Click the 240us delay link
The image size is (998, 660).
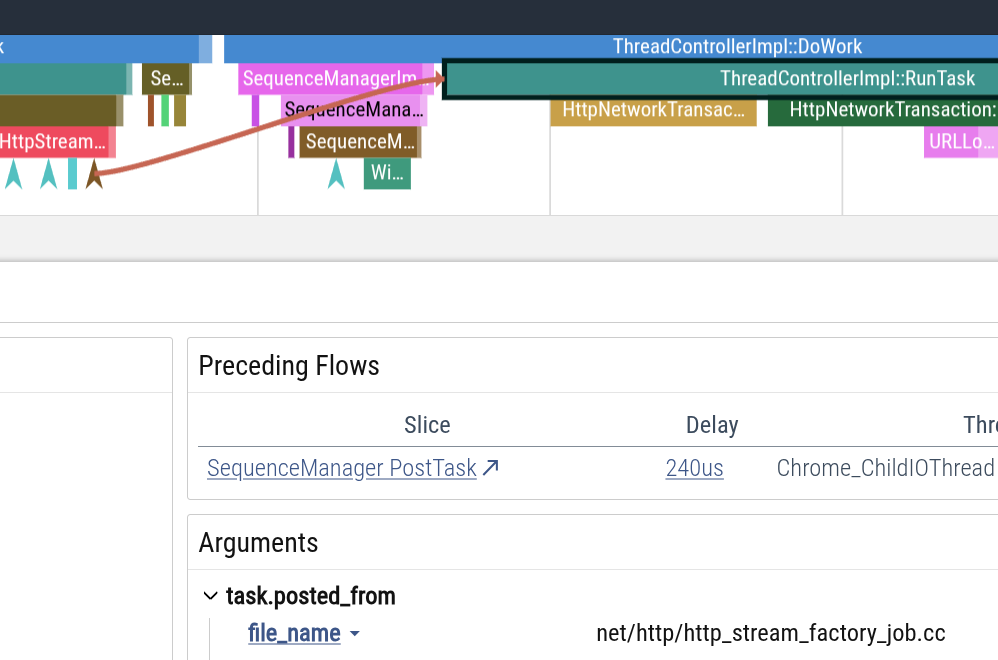pos(694,468)
